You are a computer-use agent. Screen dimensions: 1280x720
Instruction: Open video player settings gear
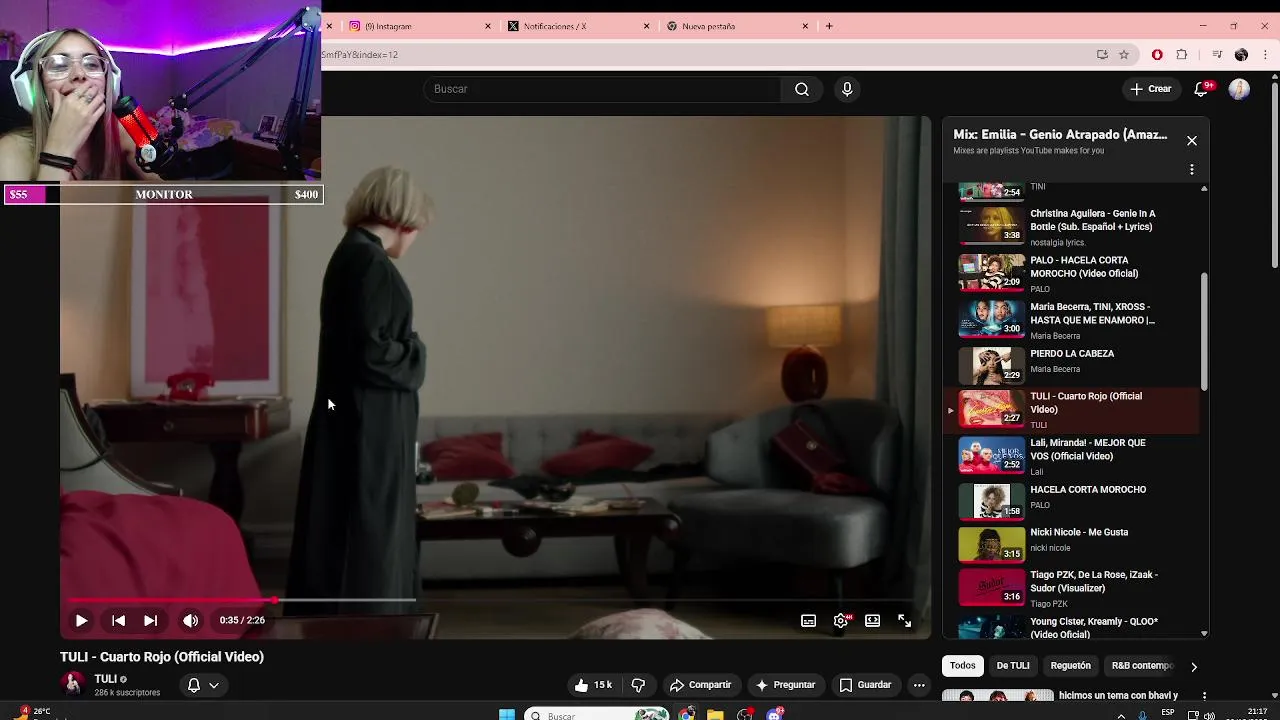(841, 621)
